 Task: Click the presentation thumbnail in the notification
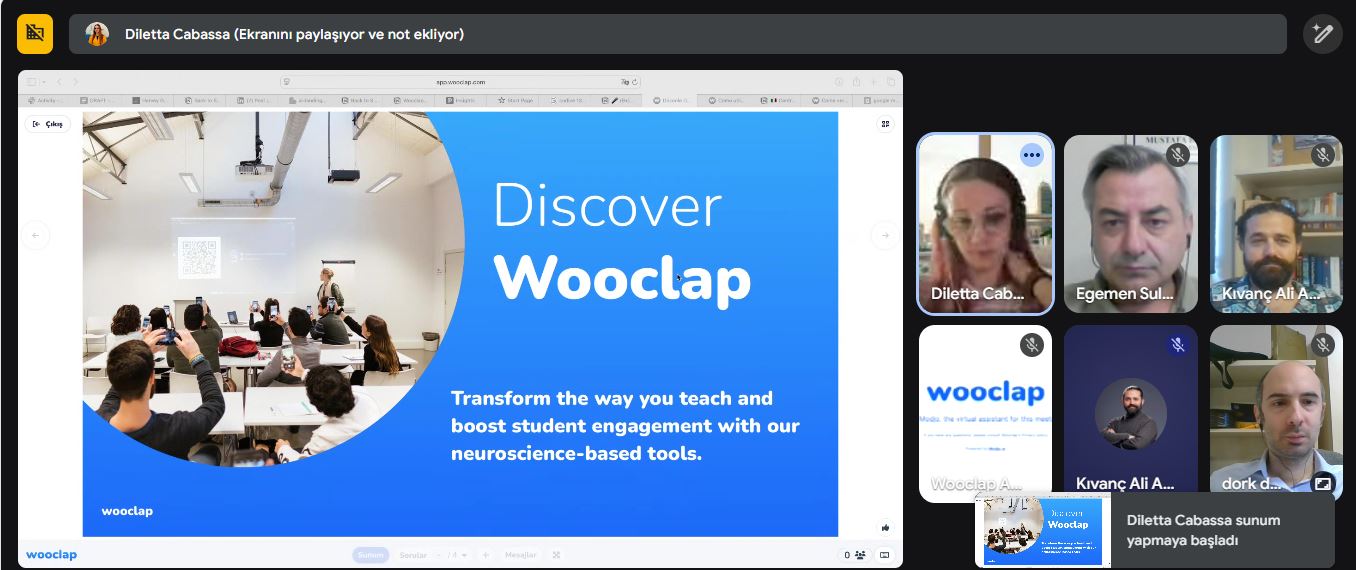pos(1042,531)
